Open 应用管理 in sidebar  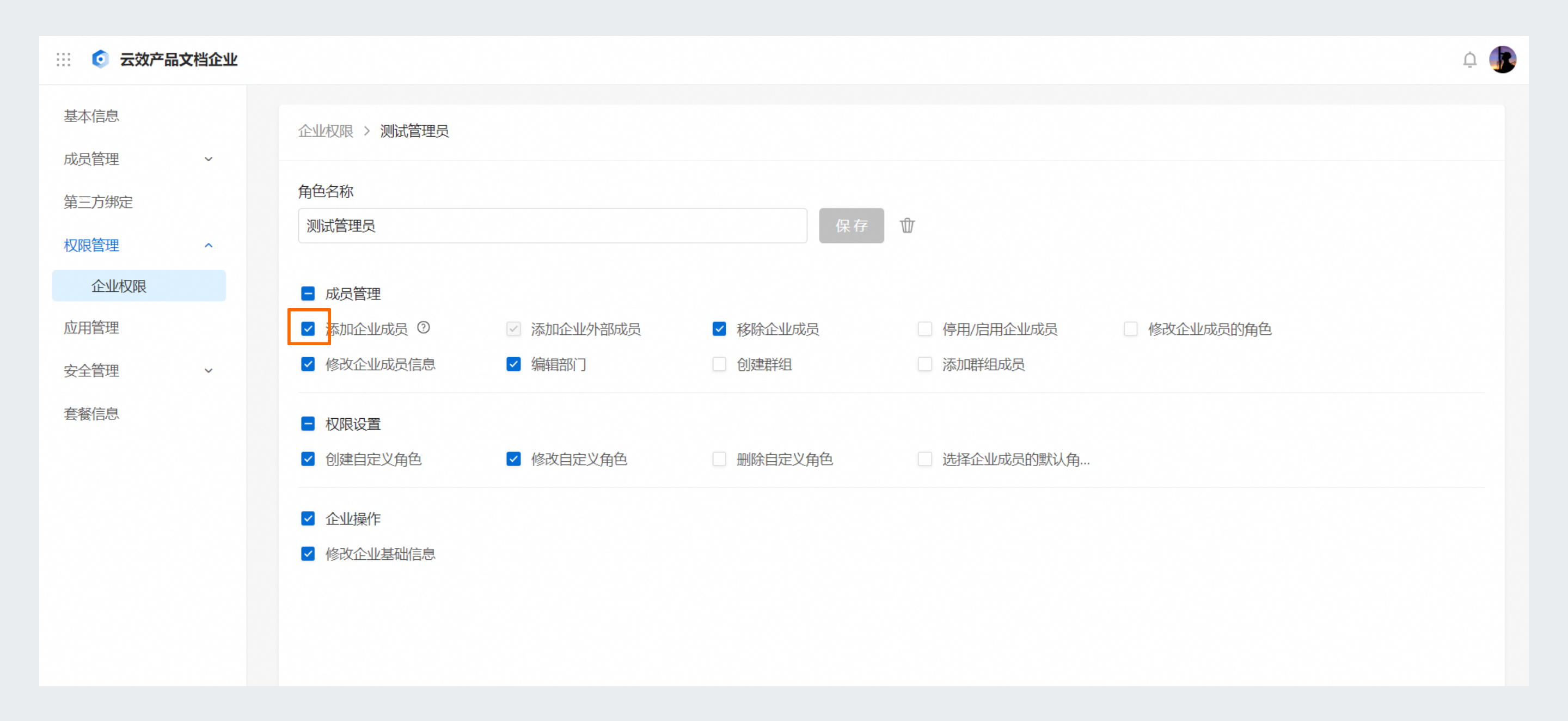pyautogui.click(x=91, y=328)
